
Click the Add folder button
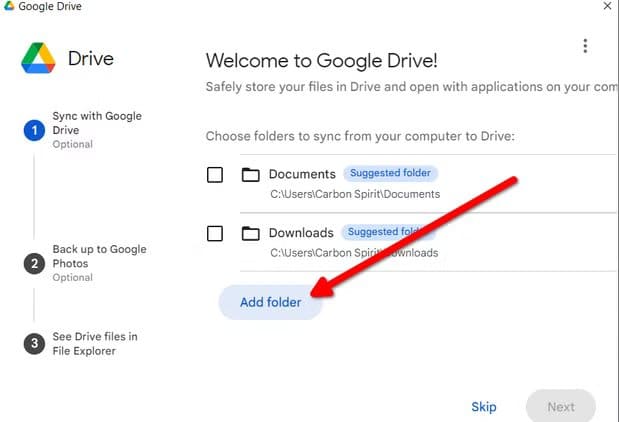pyautogui.click(x=270, y=302)
